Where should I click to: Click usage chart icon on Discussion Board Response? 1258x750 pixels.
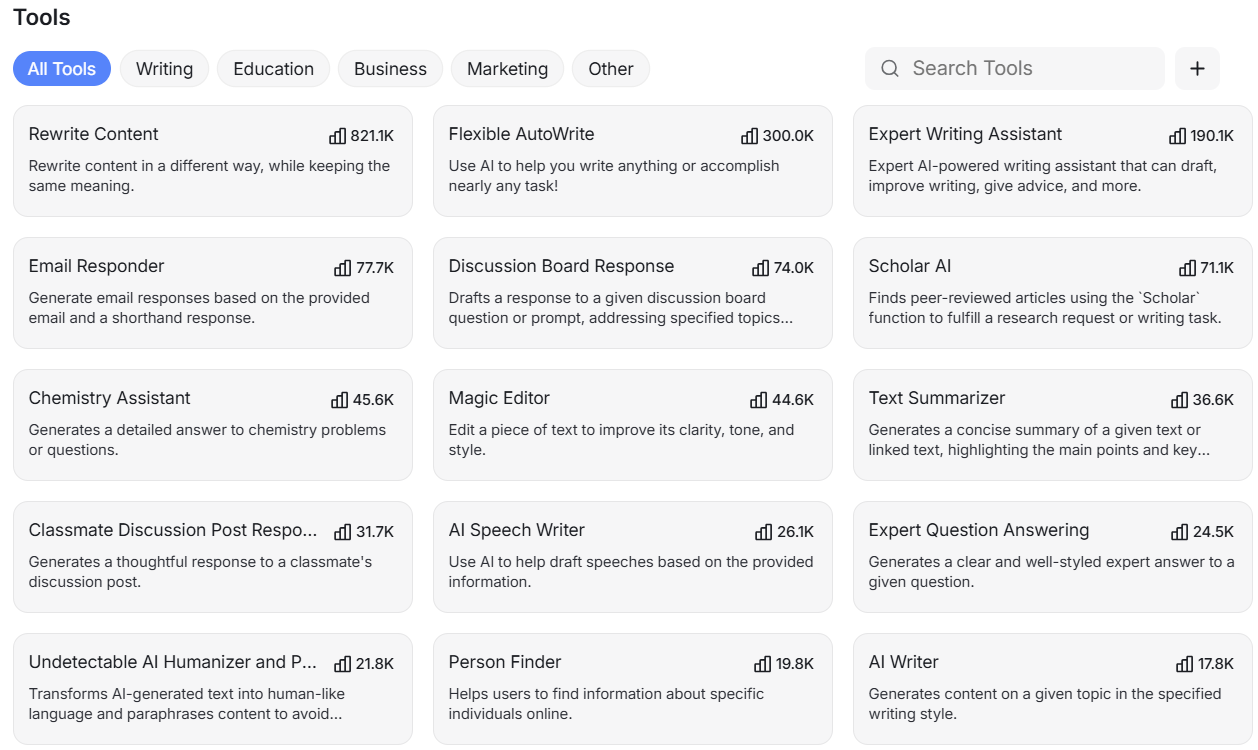(761, 268)
